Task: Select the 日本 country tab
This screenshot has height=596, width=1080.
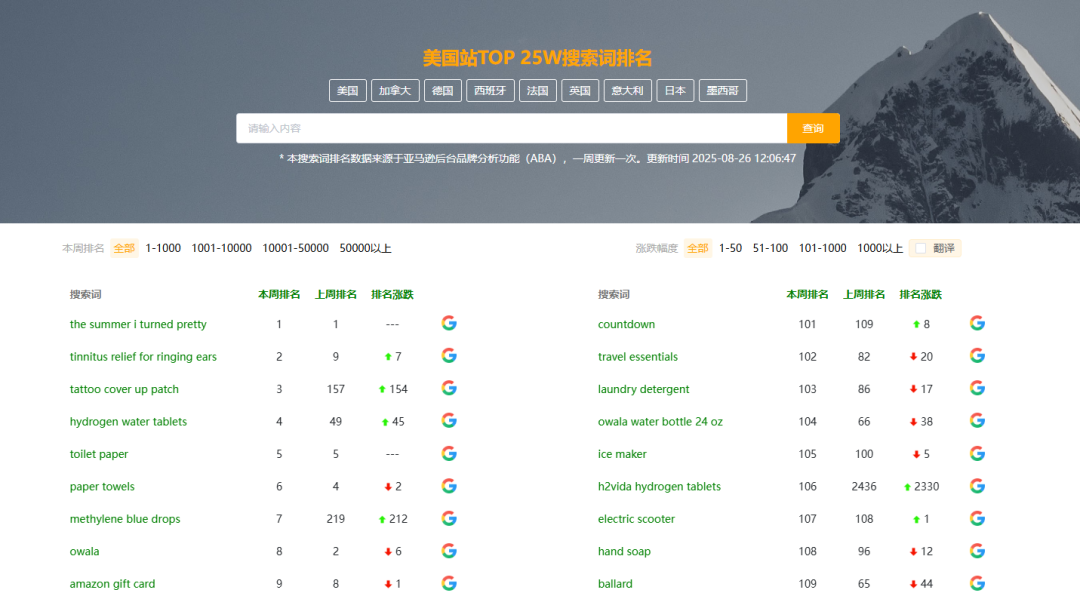Action: coord(675,90)
